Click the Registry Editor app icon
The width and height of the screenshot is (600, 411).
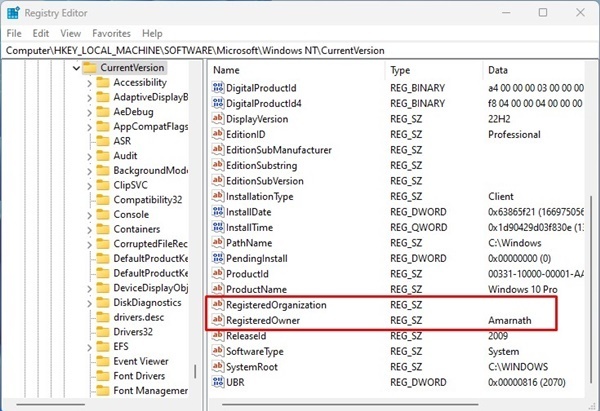coord(13,13)
